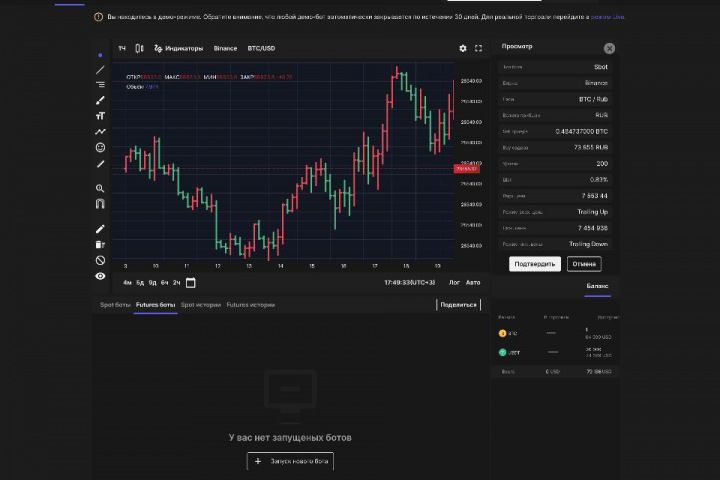720x480 pixels.
Task: Toggle the Лог logarithmic scale
Action: [454, 282]
